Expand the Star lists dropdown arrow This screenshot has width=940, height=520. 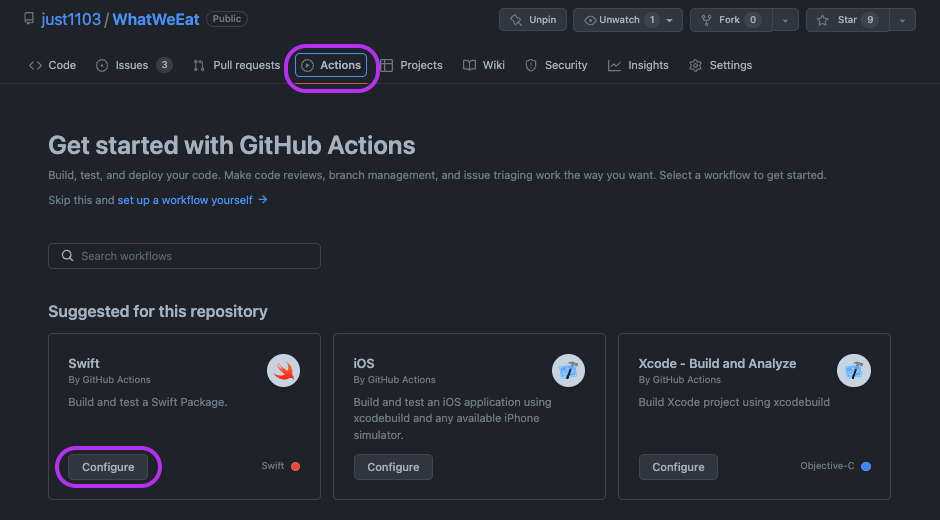click(902, 20)
